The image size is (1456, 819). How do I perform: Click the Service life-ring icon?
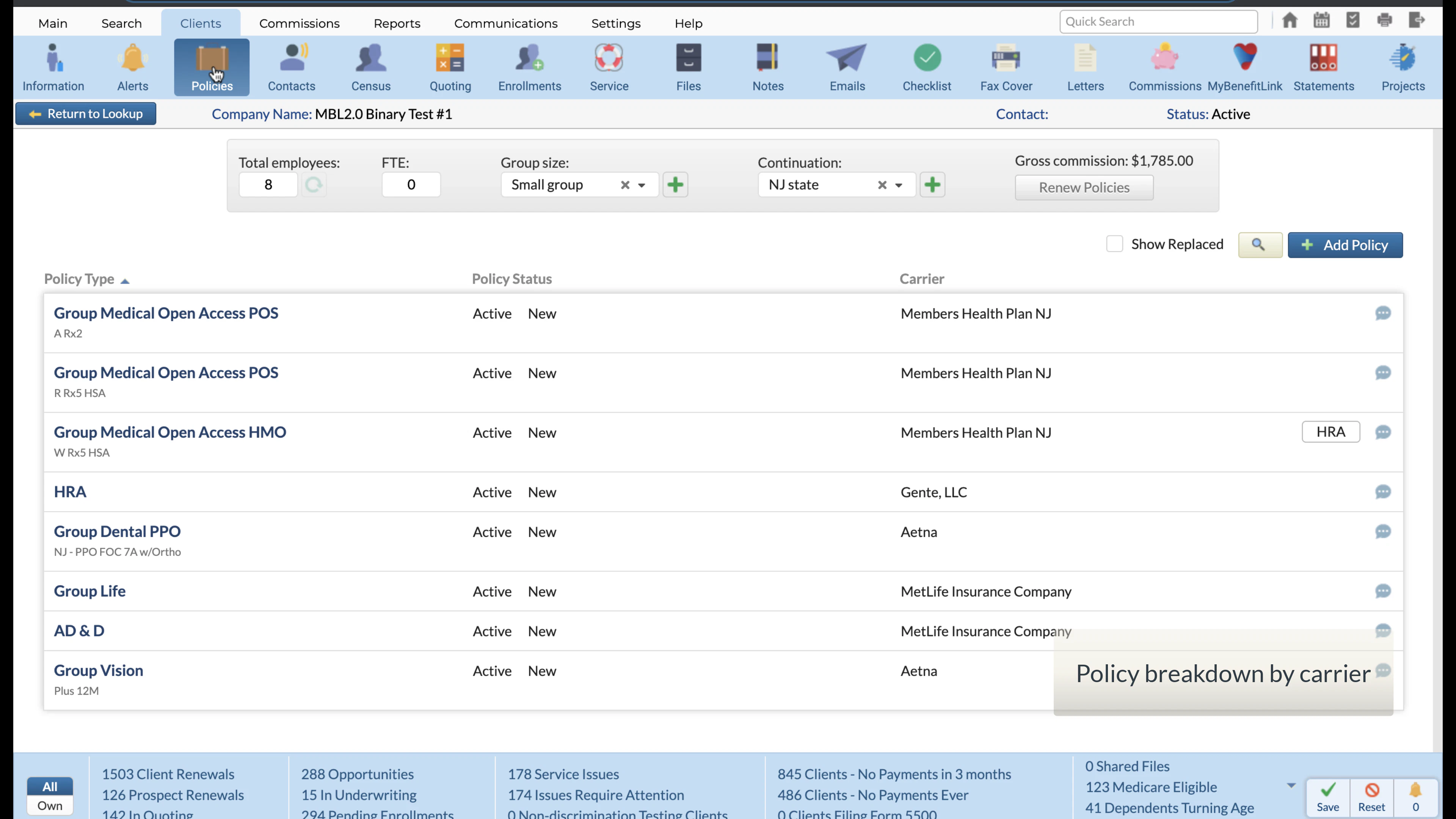(609, 58)
